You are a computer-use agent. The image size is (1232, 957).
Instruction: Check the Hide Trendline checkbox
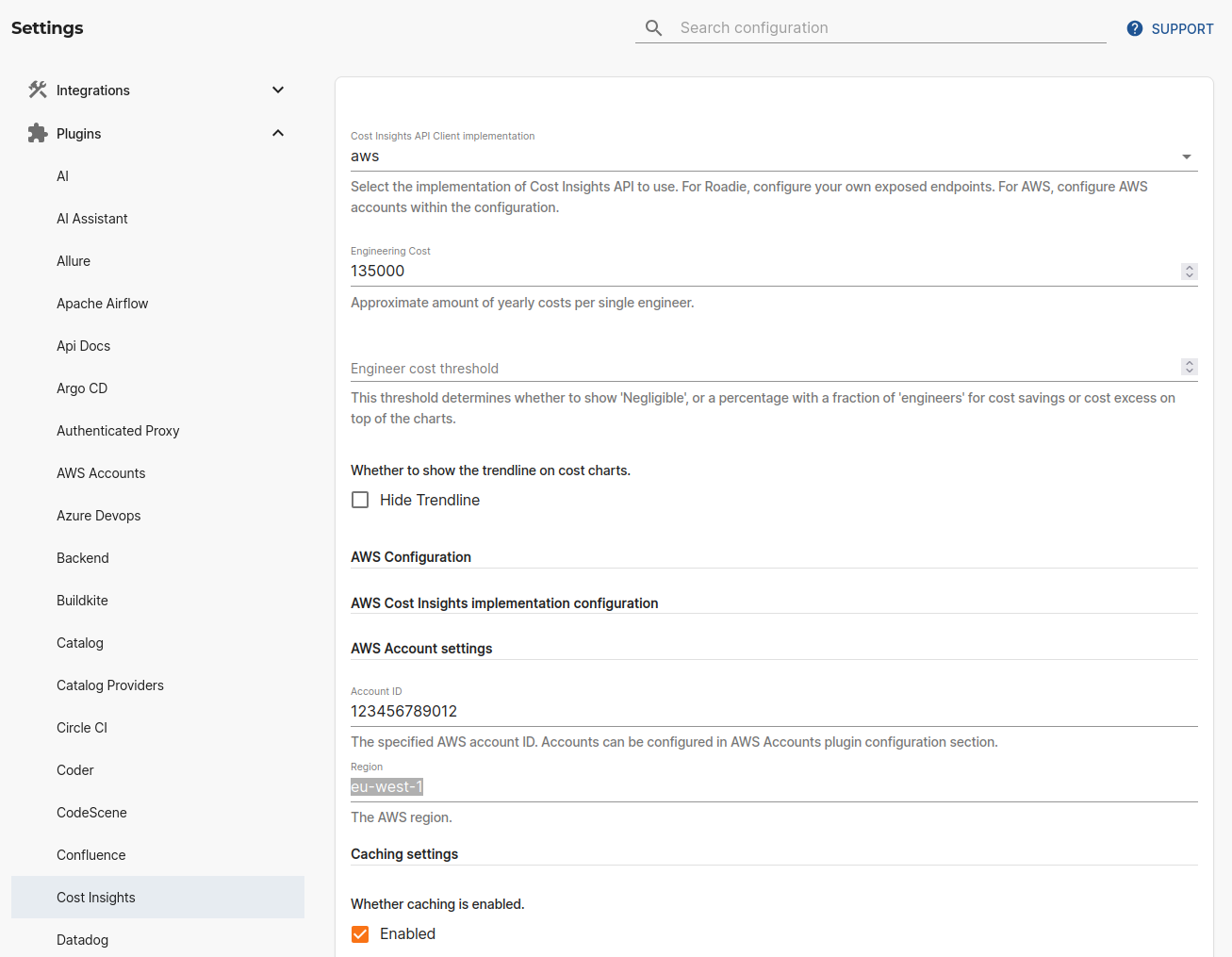pyautogui.click(x=359, y=499)
